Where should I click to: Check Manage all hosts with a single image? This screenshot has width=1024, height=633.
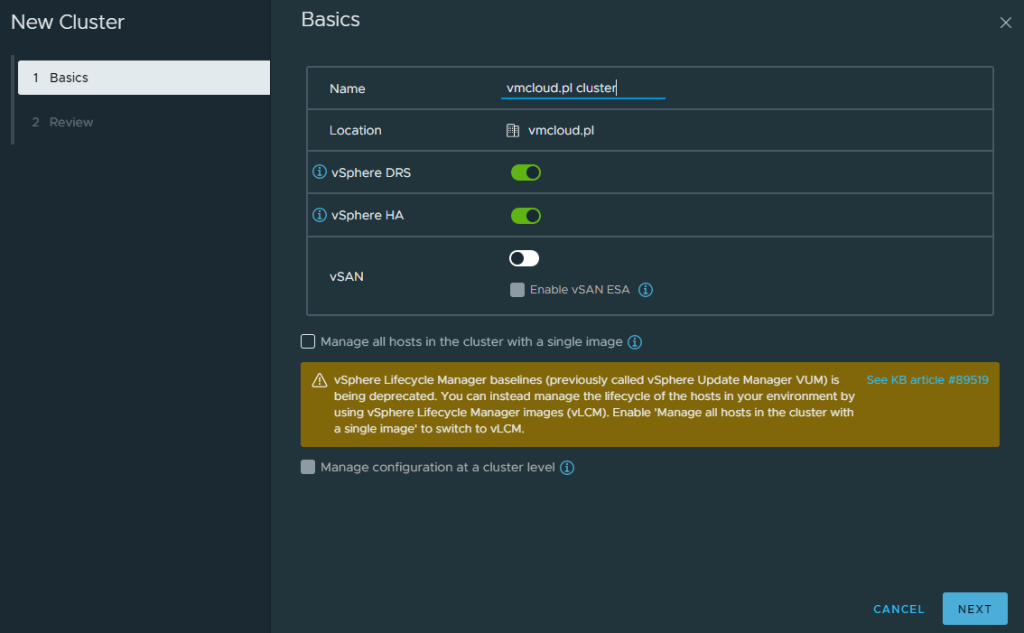tap(308, 342)
